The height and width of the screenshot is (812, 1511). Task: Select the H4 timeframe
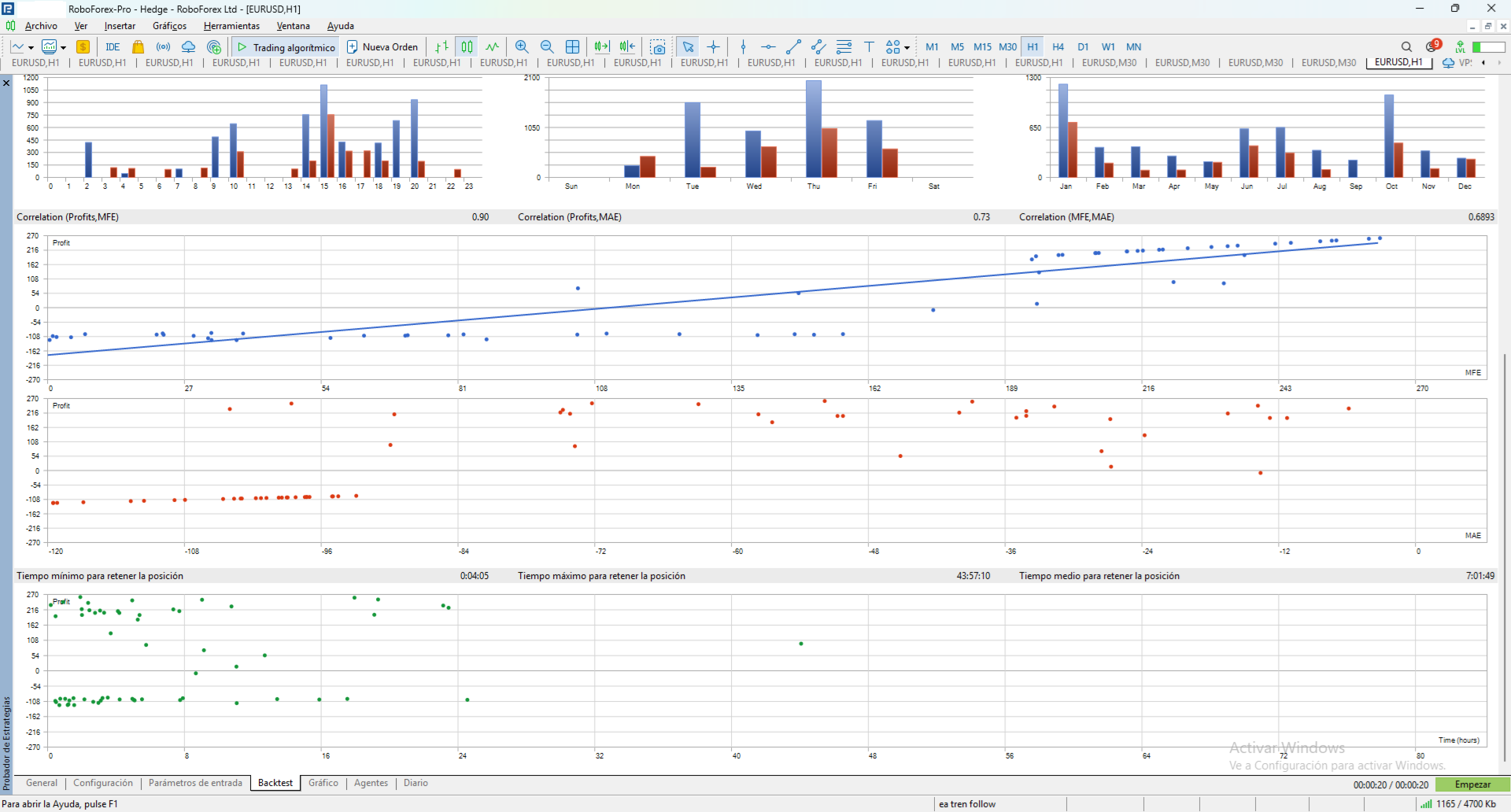tap(1058, 47)
